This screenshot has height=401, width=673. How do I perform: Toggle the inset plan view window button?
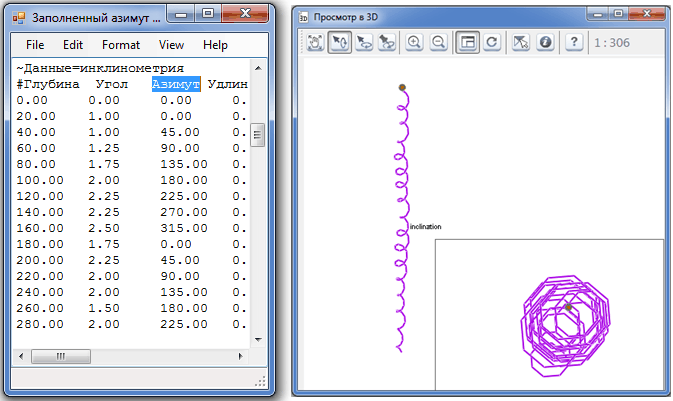467,42
